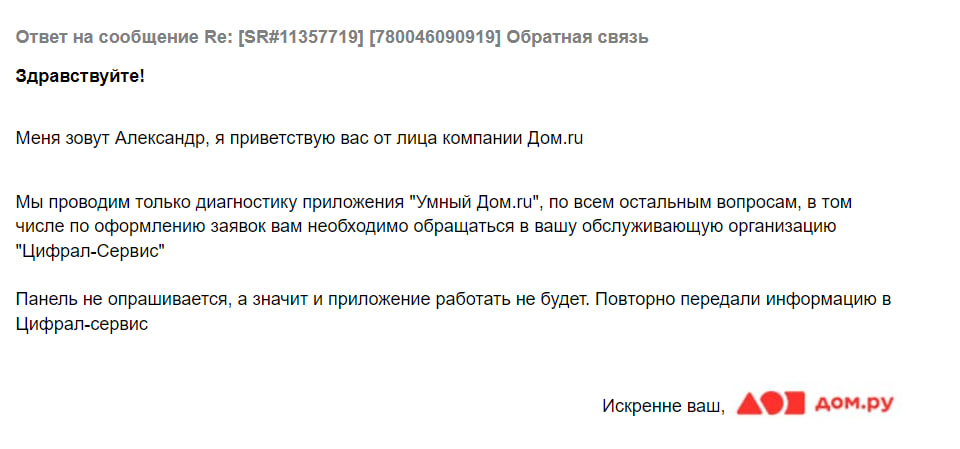
Task: Click "Цифрал-сервис" on the last body line
Action: click(x=82, y=324)
